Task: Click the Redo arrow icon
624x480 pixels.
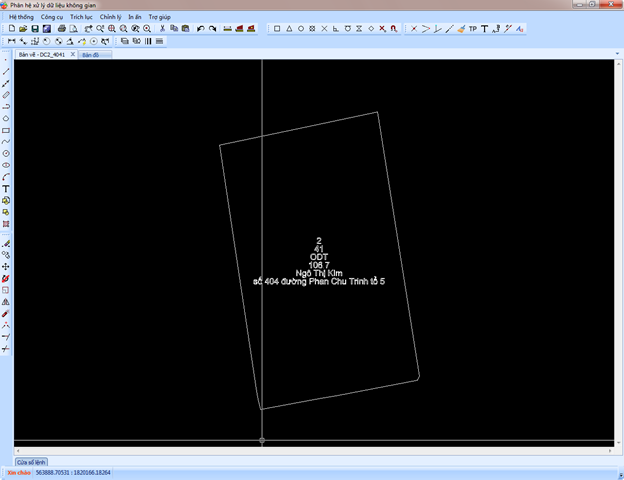Action: [213, 29]
